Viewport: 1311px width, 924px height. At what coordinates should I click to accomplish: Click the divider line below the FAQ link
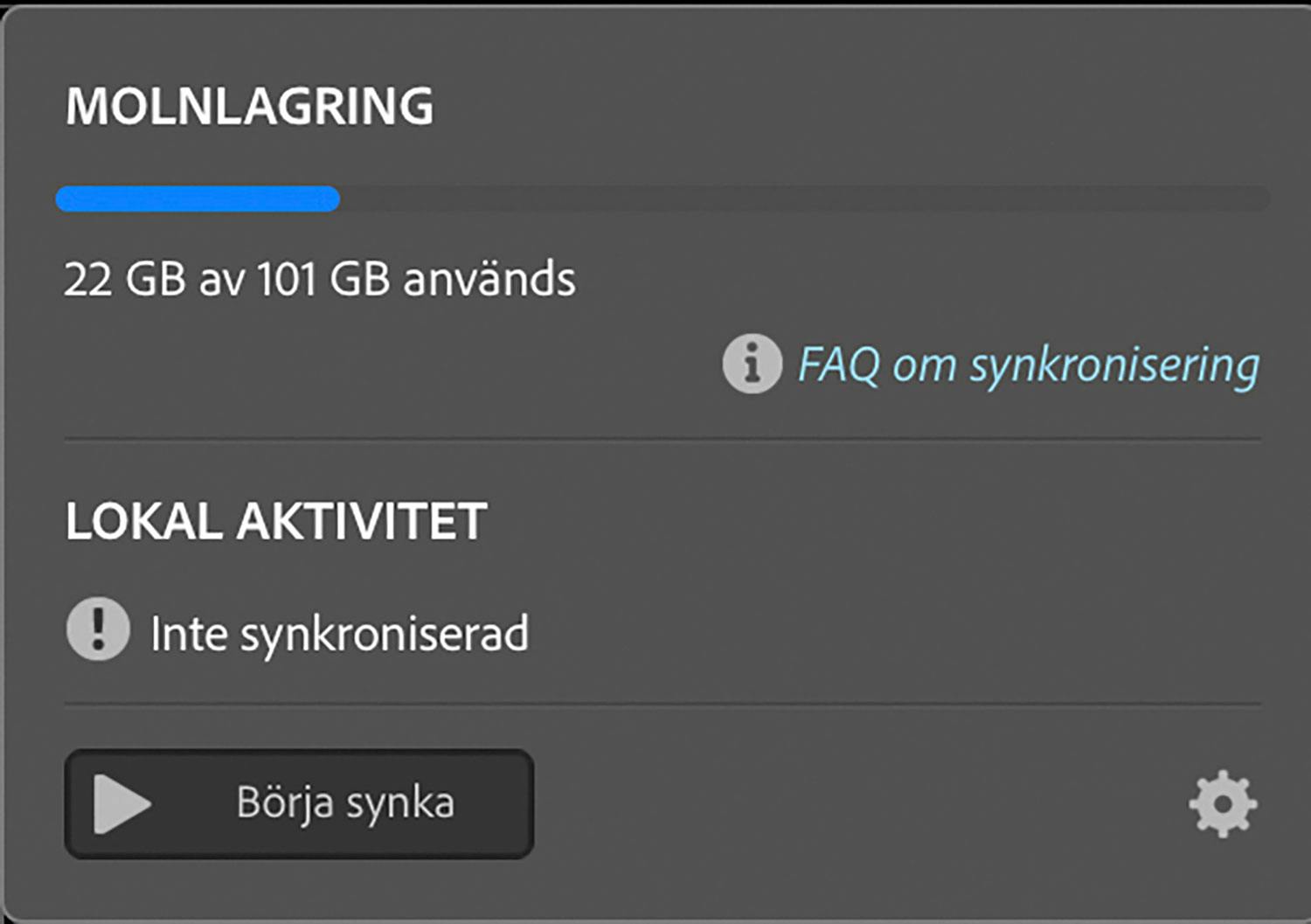pos(662,439)
